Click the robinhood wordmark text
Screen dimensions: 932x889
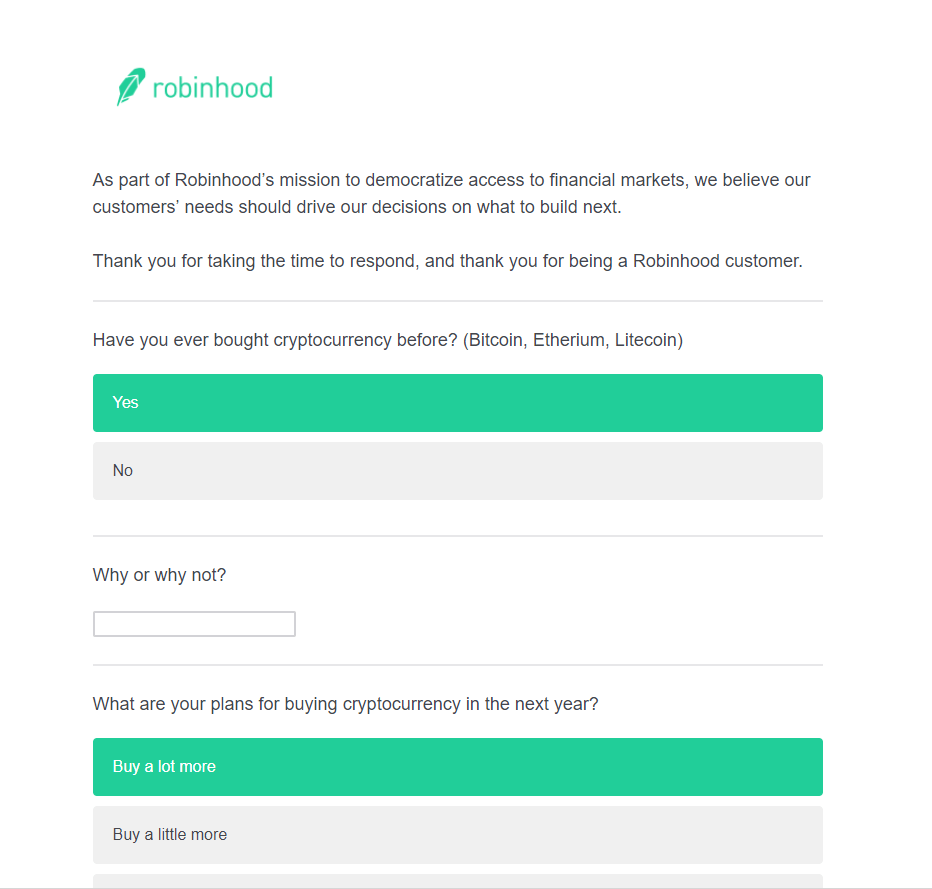(x=212, y=88)
